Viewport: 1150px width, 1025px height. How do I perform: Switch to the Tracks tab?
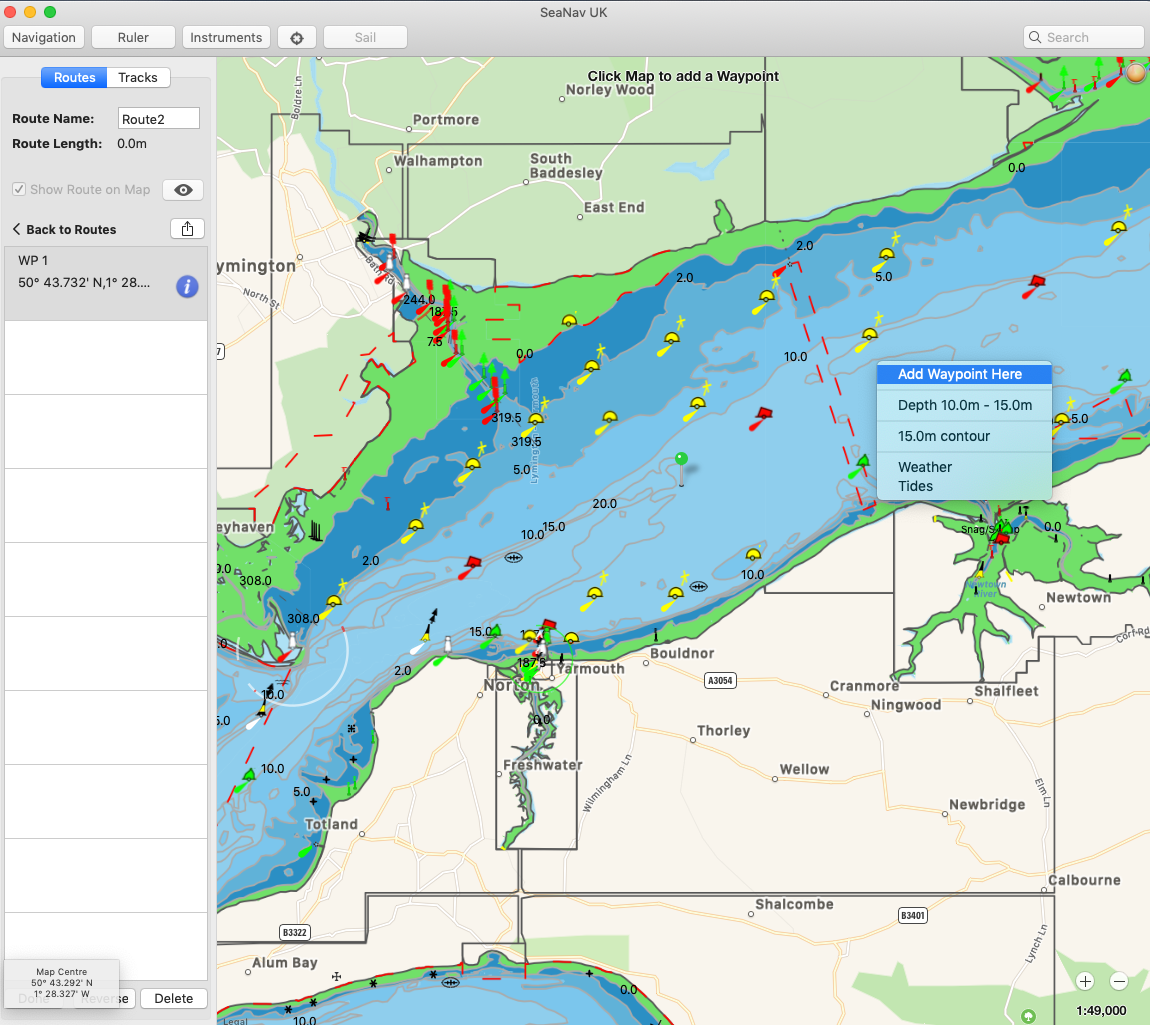pos(138,78)
